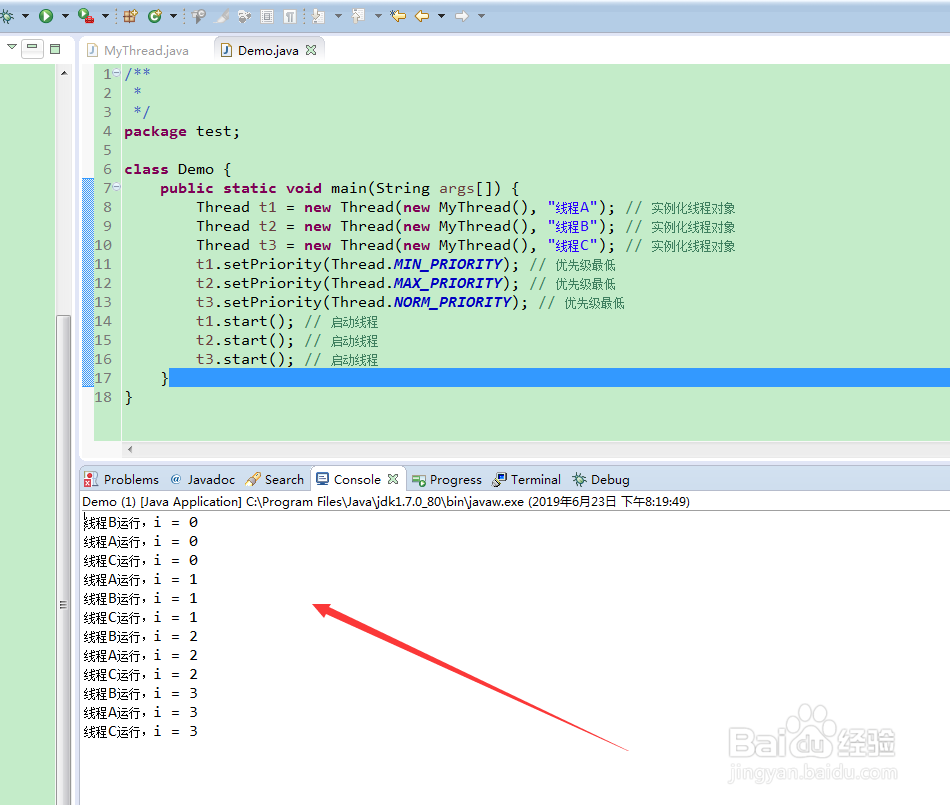This screenshot has height=805, width=950.
Task: Open the Previous Annotation dropdown arrow
Action: click(x=378, y=16)
